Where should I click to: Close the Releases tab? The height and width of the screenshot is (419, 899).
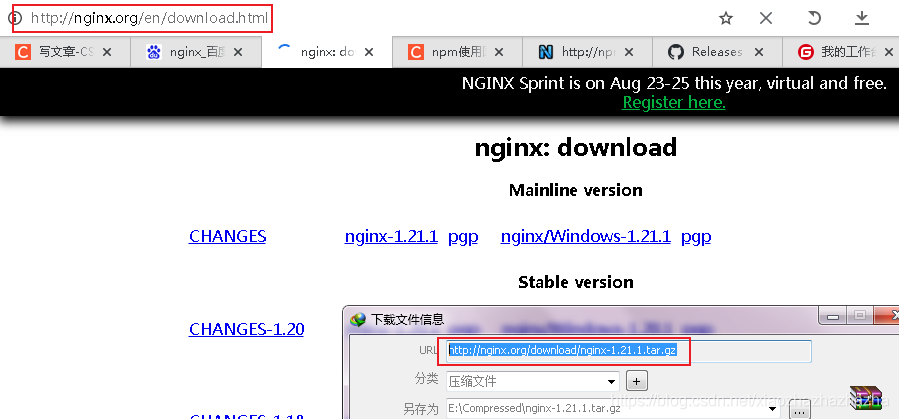759,52
